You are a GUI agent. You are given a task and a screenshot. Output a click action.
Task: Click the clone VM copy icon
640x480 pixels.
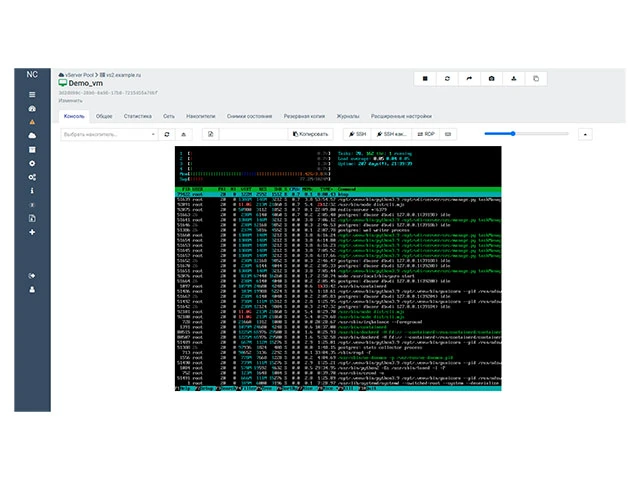(x=535, y=78)
